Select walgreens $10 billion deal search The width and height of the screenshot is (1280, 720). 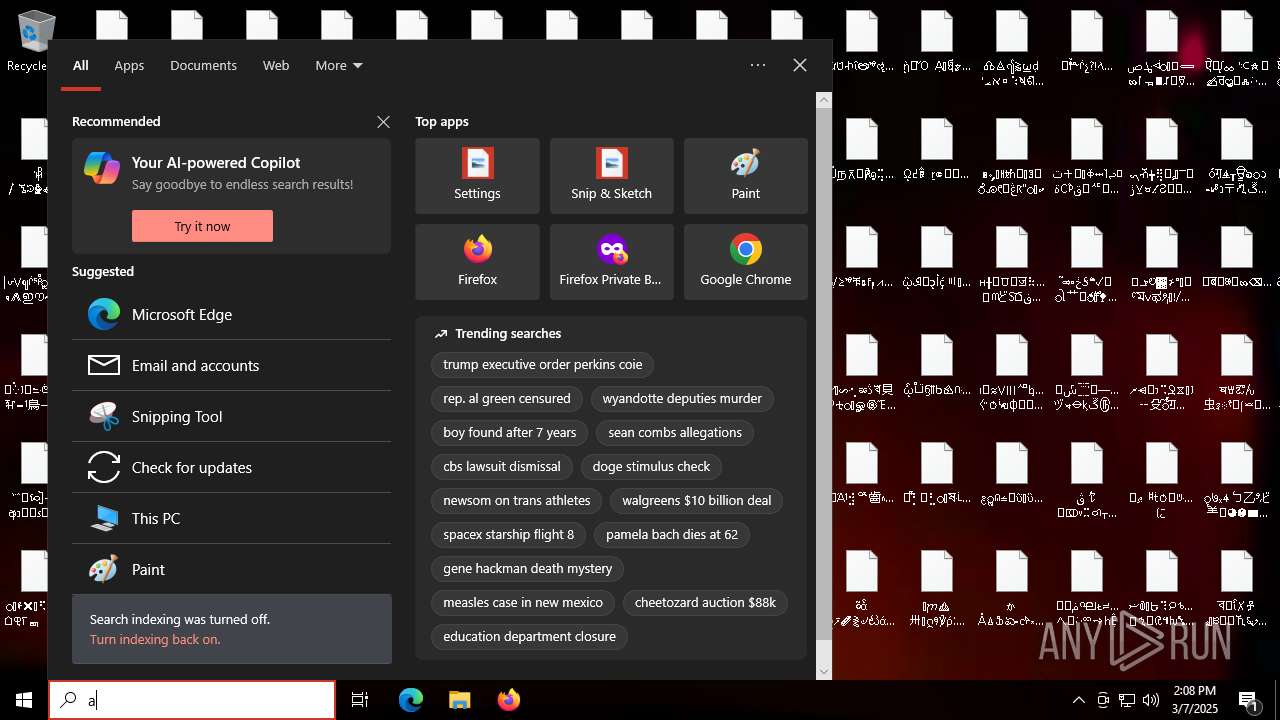pyautogui.click(x=697, y=500)
